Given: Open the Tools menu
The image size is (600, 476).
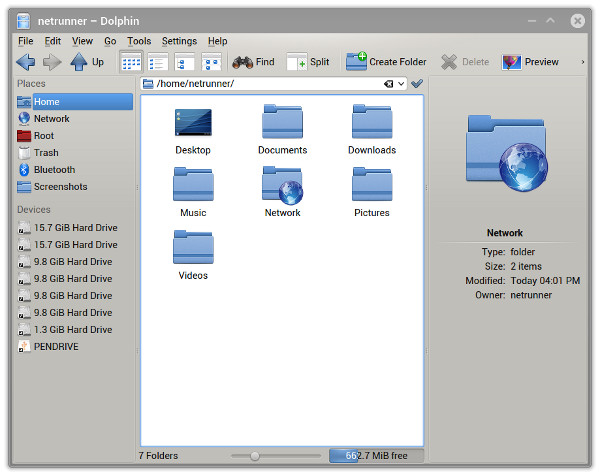Looking at the screenshot, I should [x=139, y=41].
